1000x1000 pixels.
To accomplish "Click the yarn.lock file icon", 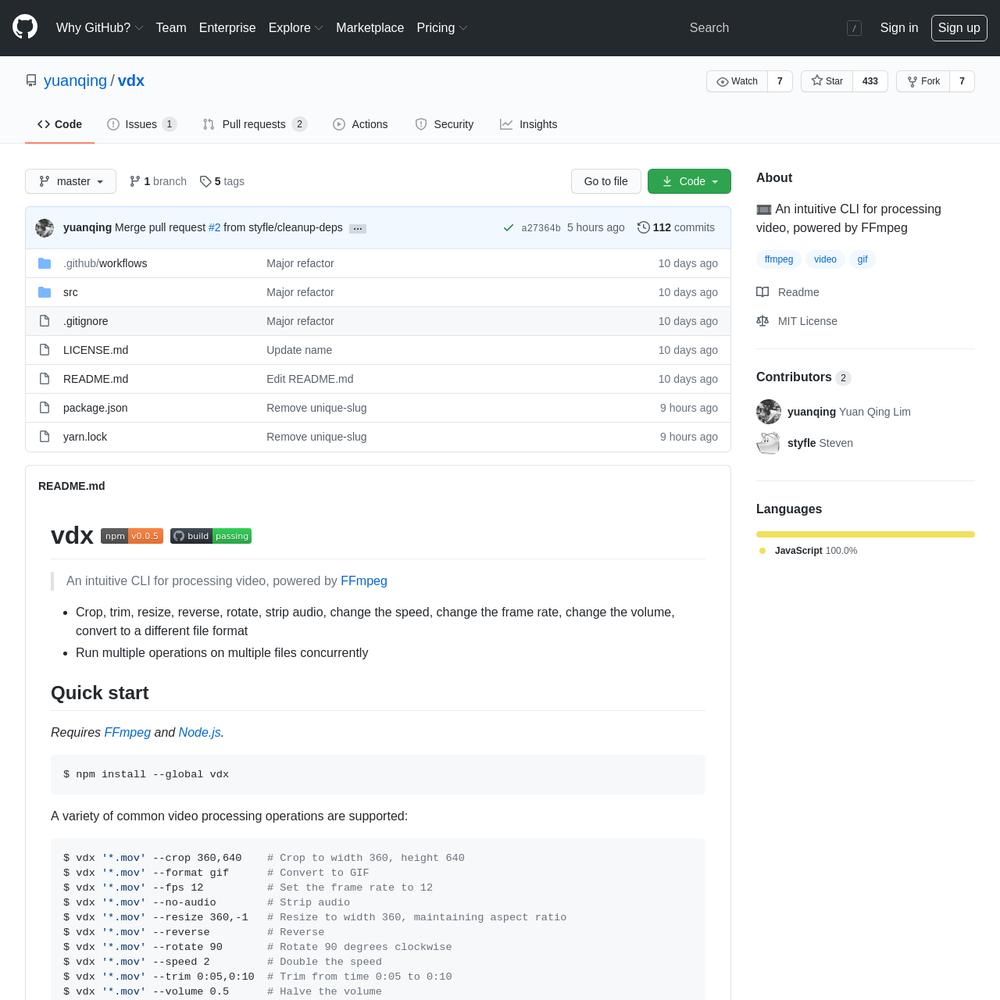I will (x=44, y=437).
